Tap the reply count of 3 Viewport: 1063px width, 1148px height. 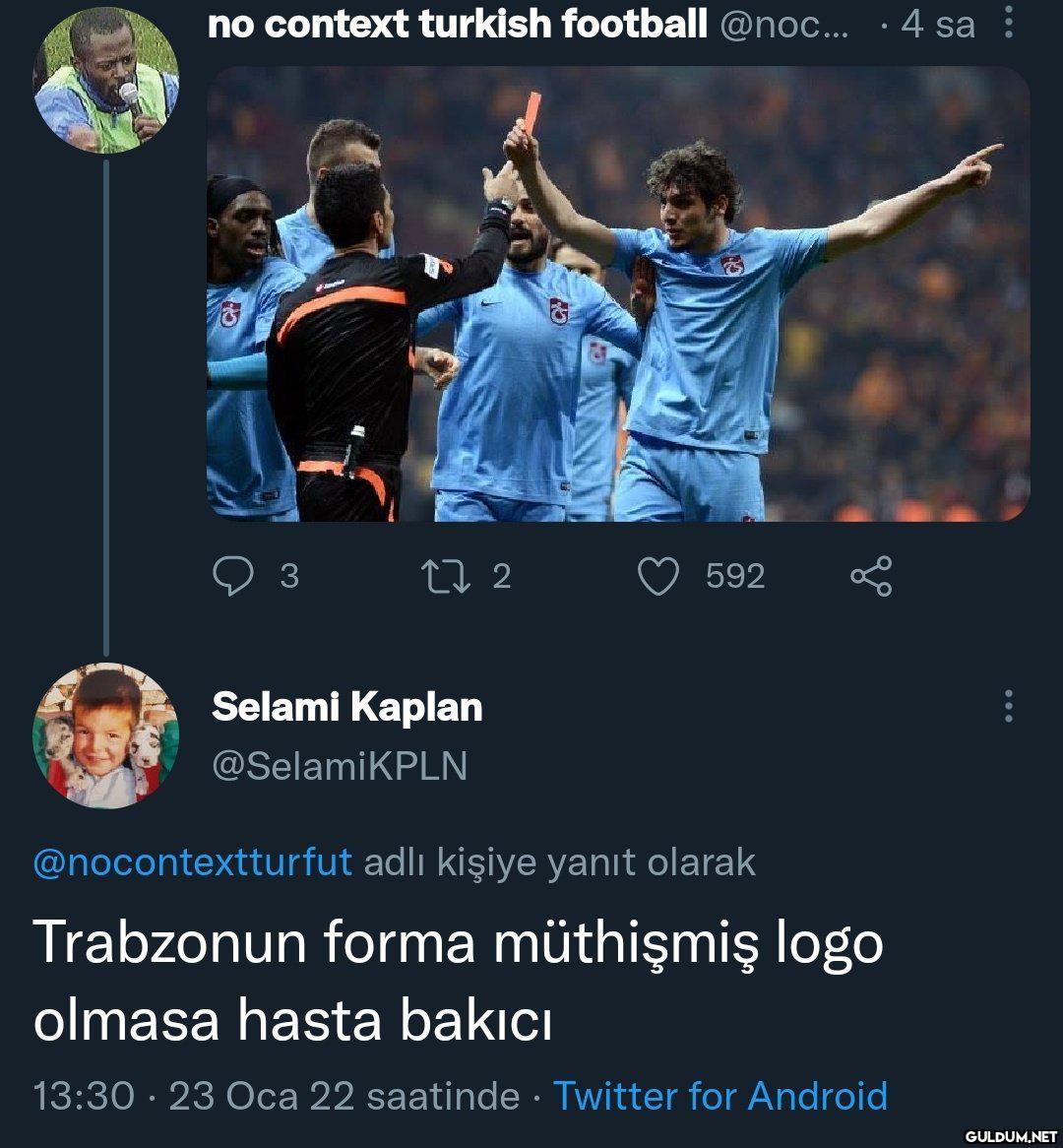click(288, 576)
